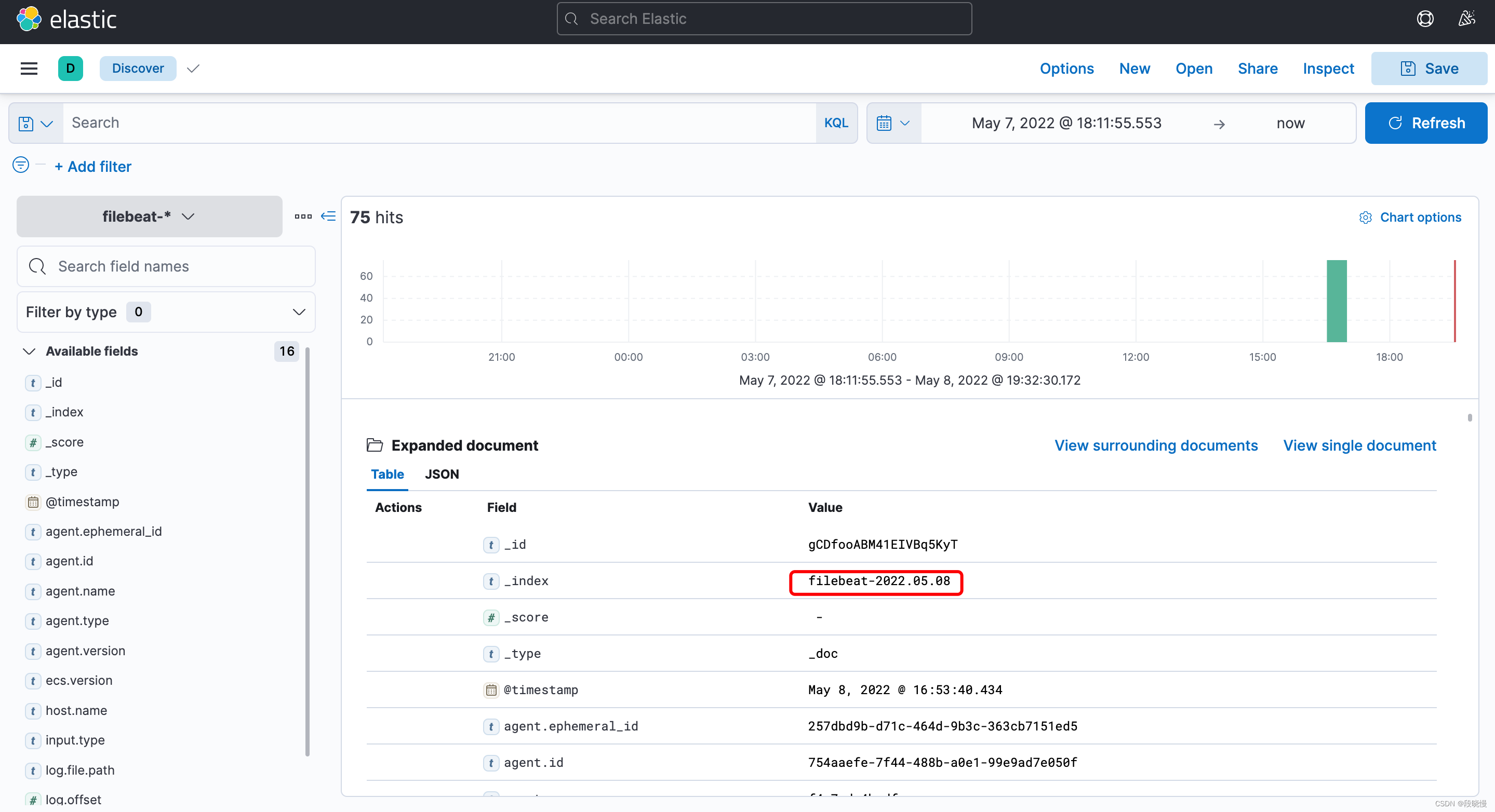This screenshot has height=812, width=1495.
Task: Click Open in top menu
Action: point(1194,69)
